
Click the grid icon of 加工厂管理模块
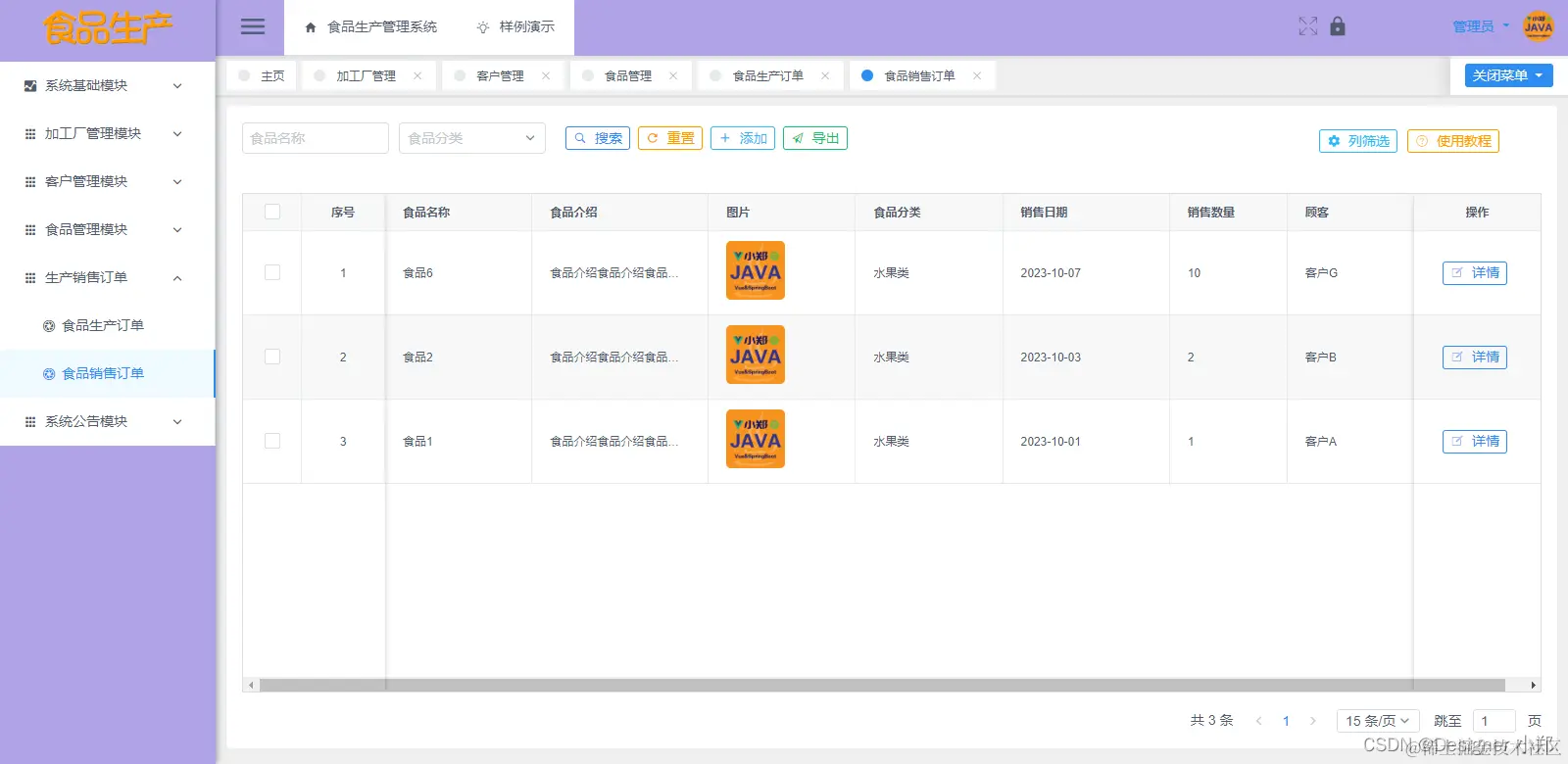click(30, 134)
